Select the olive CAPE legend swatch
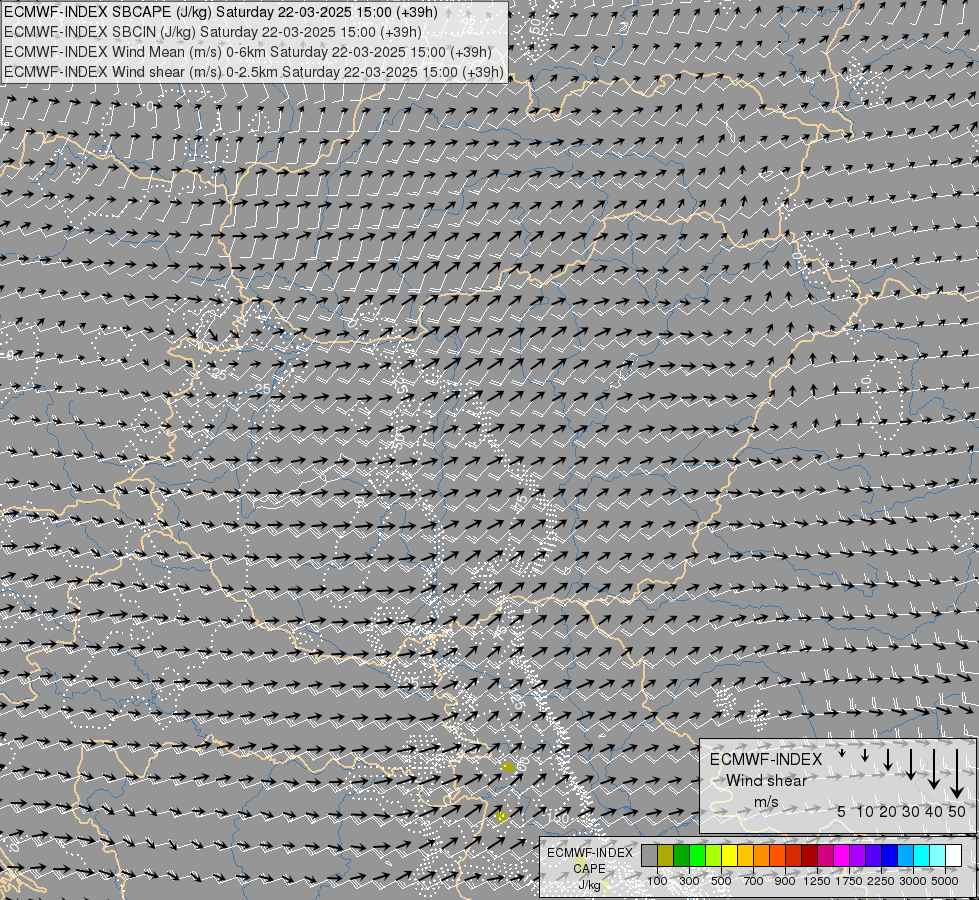979x900 pixels. click(666, 855)
